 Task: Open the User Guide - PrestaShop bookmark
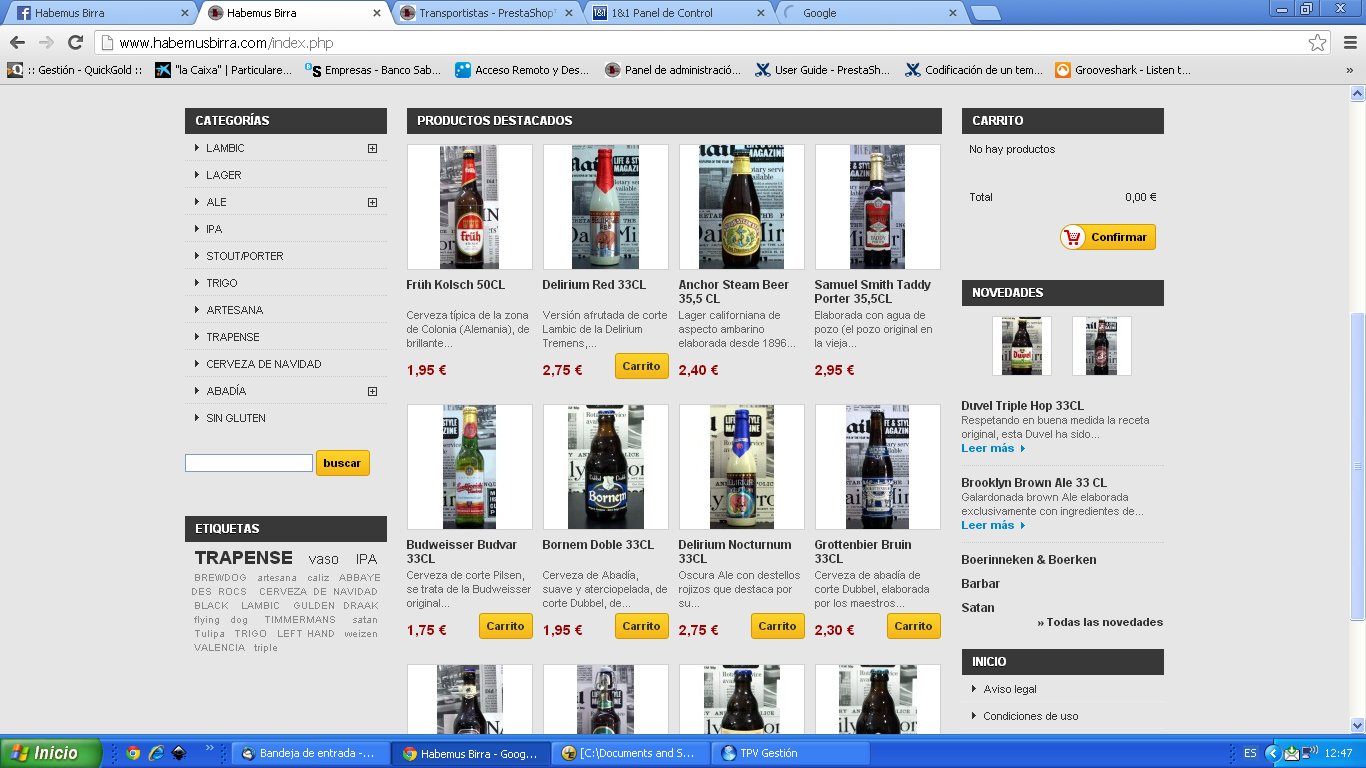[822, 70]
